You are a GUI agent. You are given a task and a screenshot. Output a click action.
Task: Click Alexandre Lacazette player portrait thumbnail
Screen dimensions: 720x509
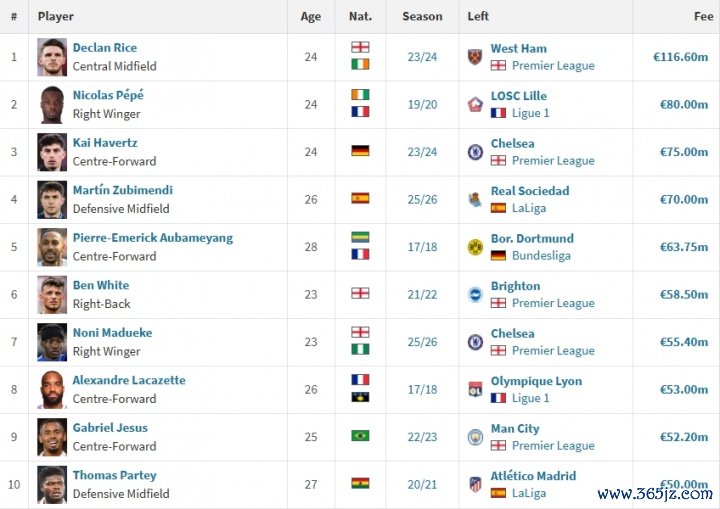click(x=52, y=390)
